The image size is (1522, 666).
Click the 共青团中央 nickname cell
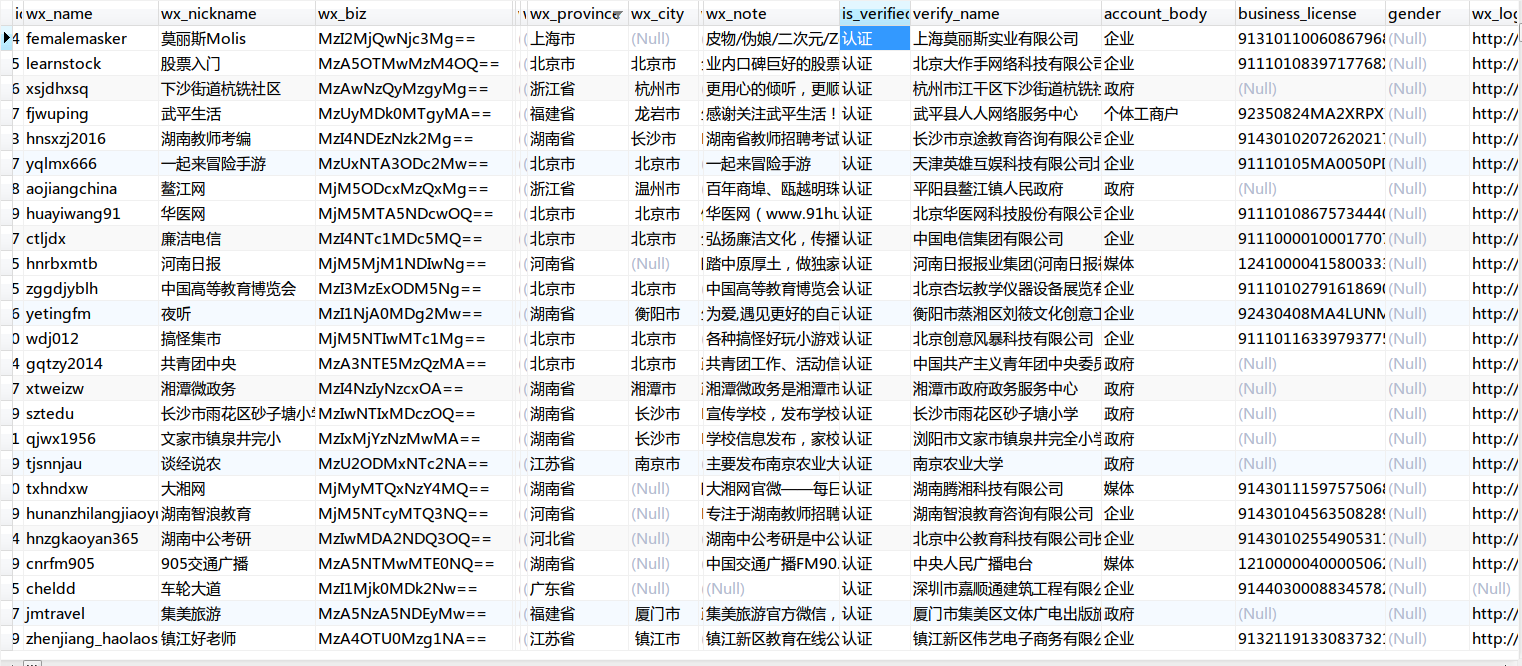pyautogui.click(x=236, y=364)
